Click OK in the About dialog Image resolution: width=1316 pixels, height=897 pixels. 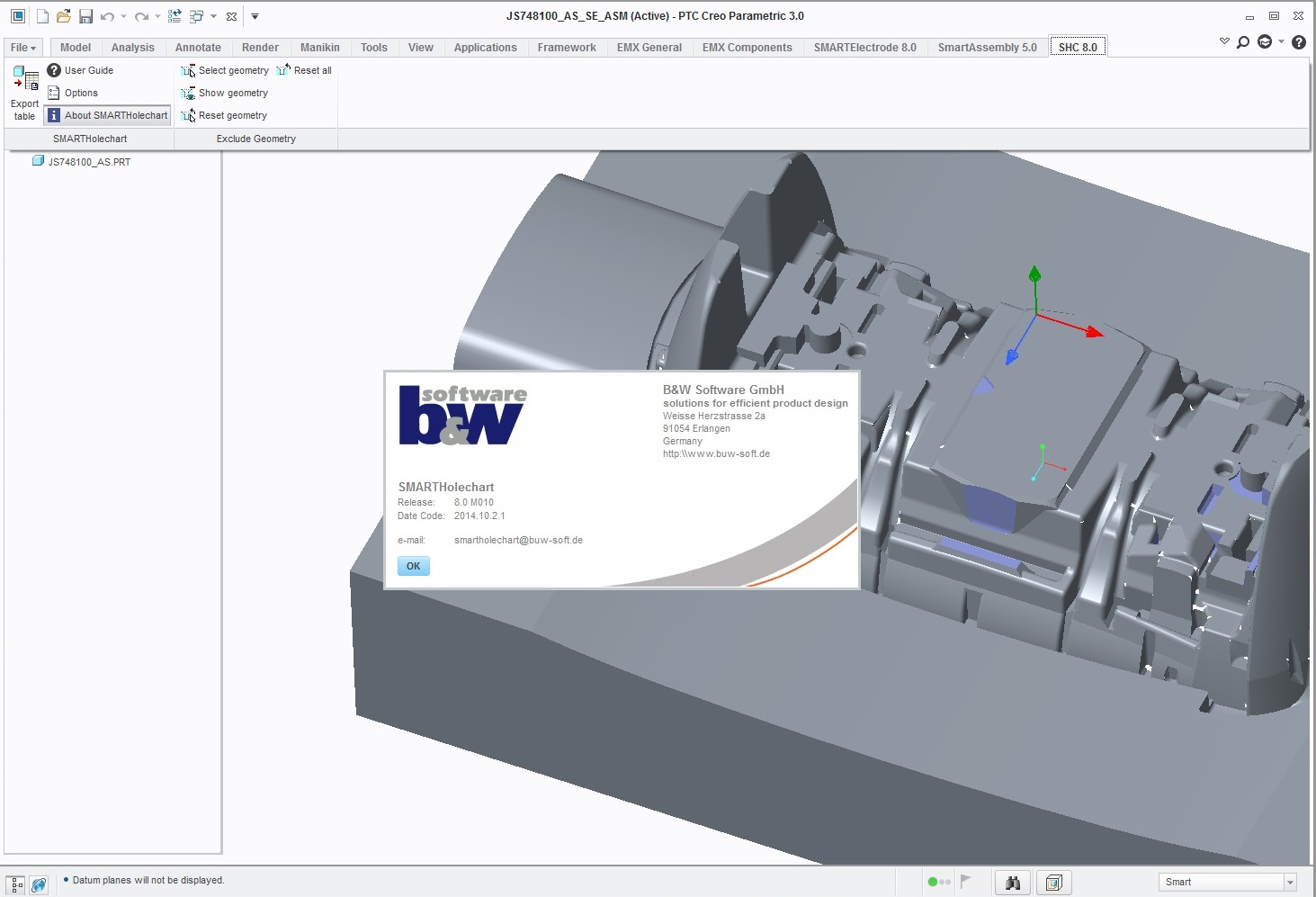(414, 566)
